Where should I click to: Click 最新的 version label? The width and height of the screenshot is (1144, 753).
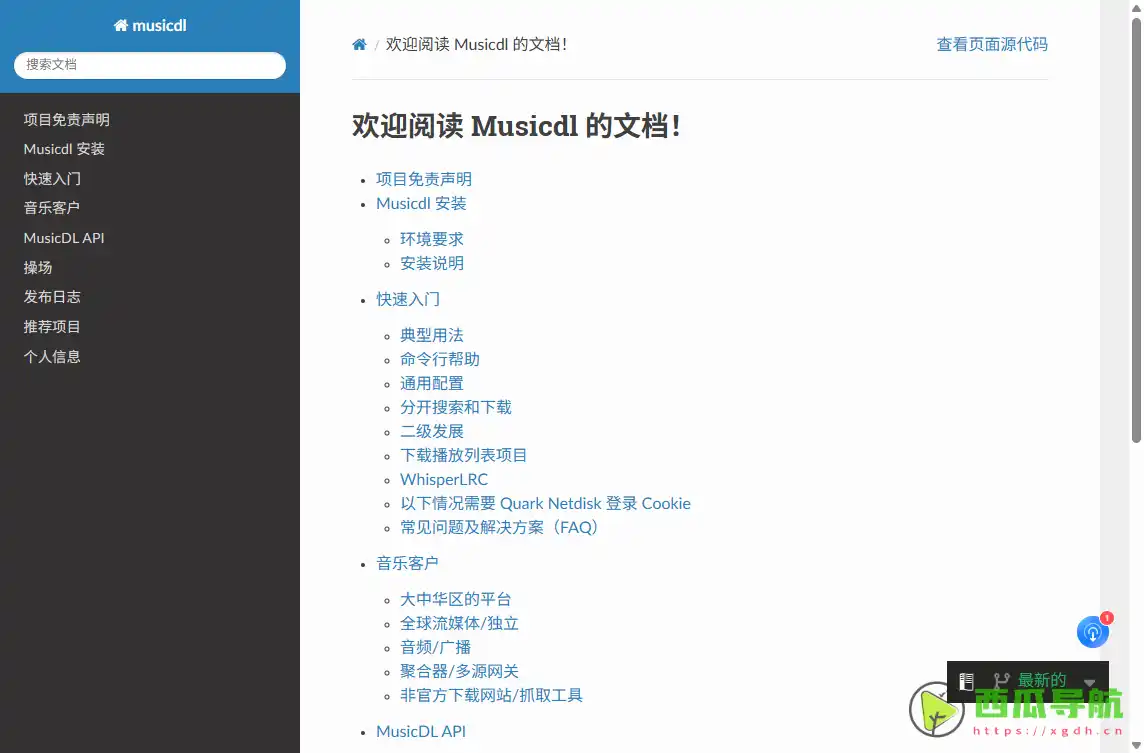[1042, 681]
